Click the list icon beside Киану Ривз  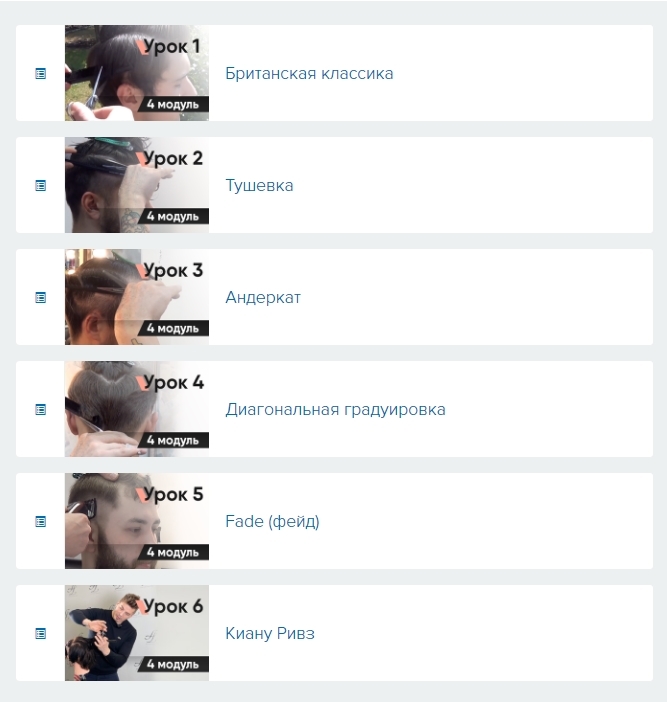tap(41, 634)
